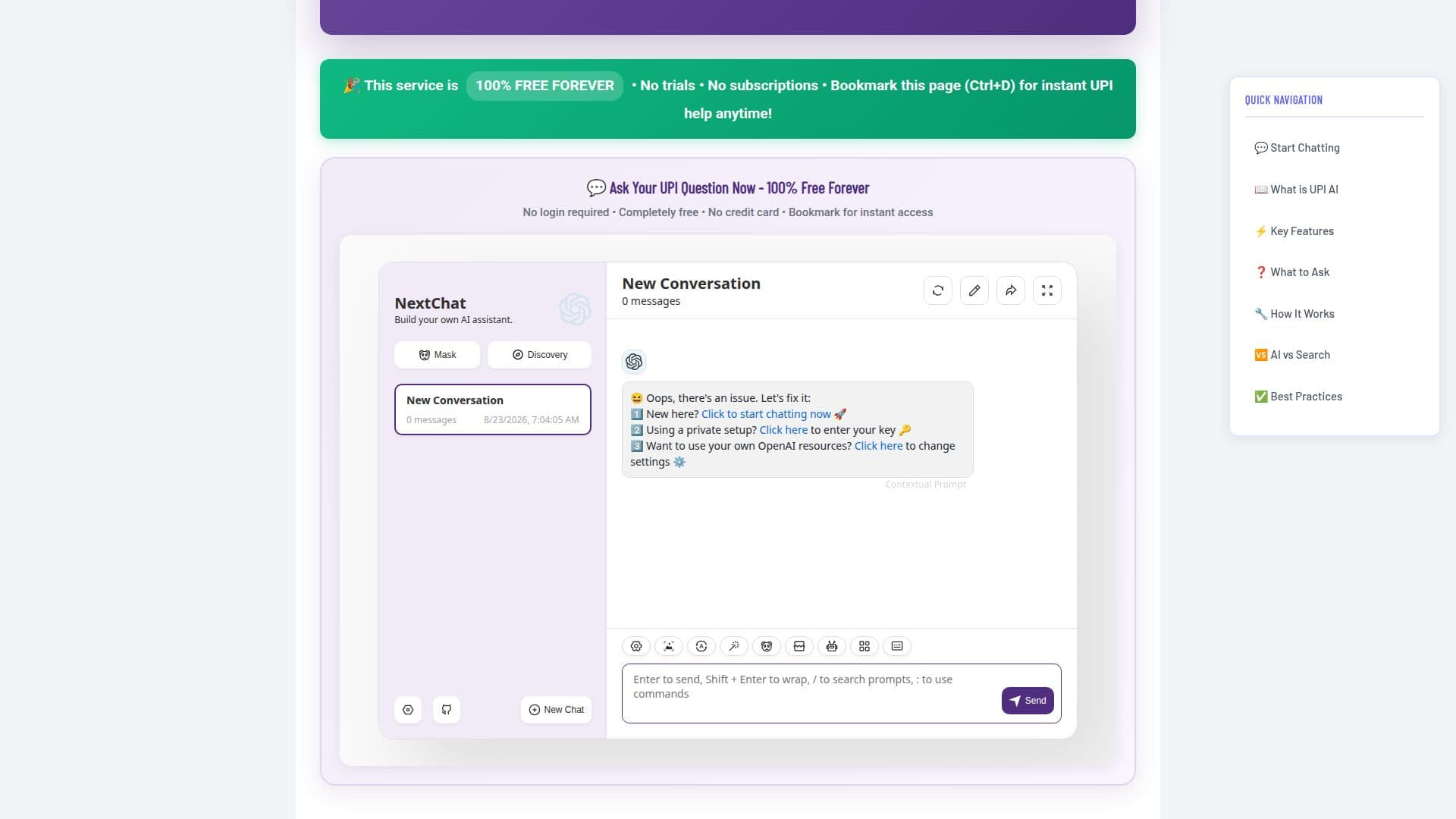Select the robot model switcher icon
Screen dimensions: 1456x819
pyautogui.click(x=832, y=646)
